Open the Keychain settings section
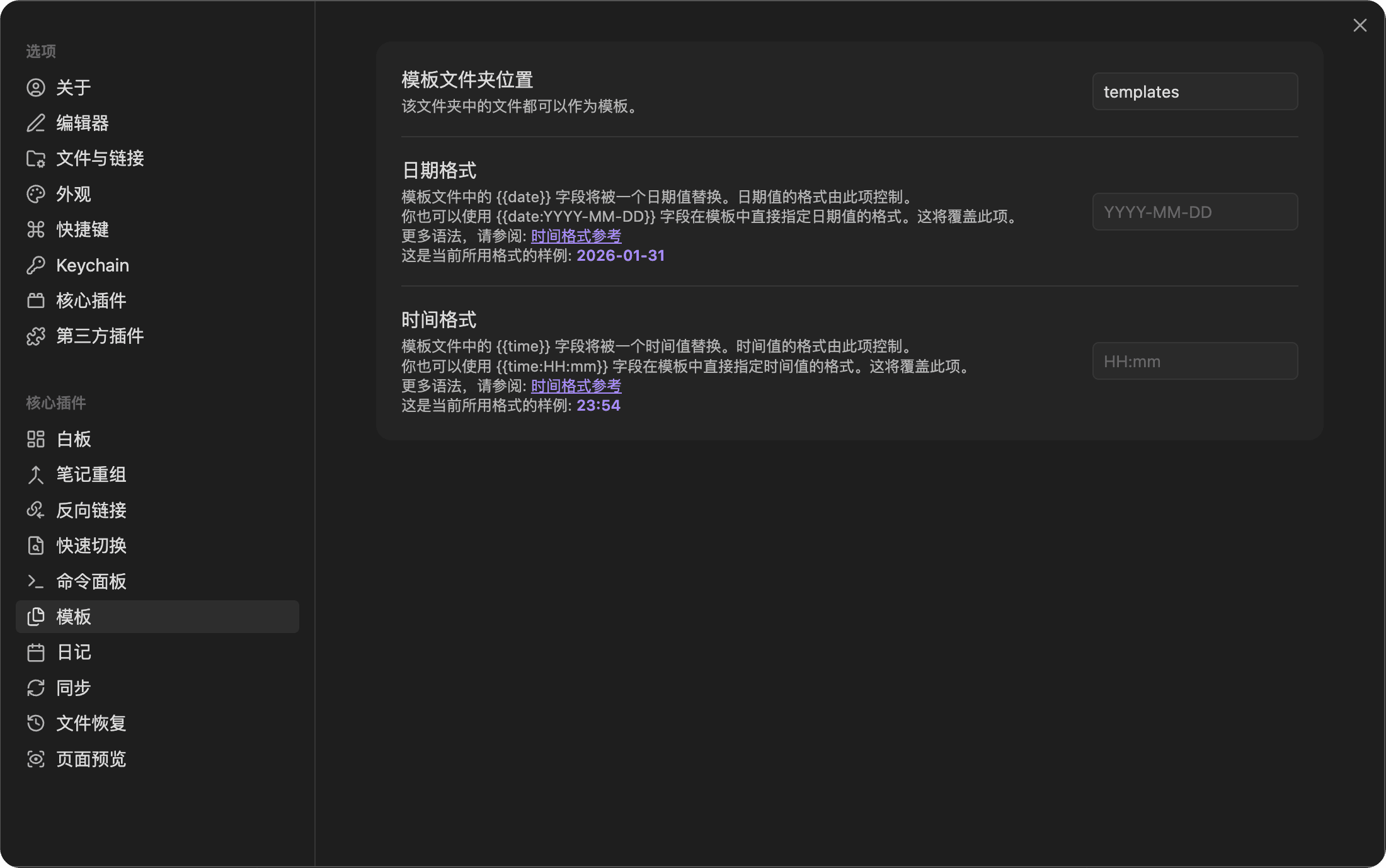Screen dimensions: 1386x868 (x=93, y=265)
